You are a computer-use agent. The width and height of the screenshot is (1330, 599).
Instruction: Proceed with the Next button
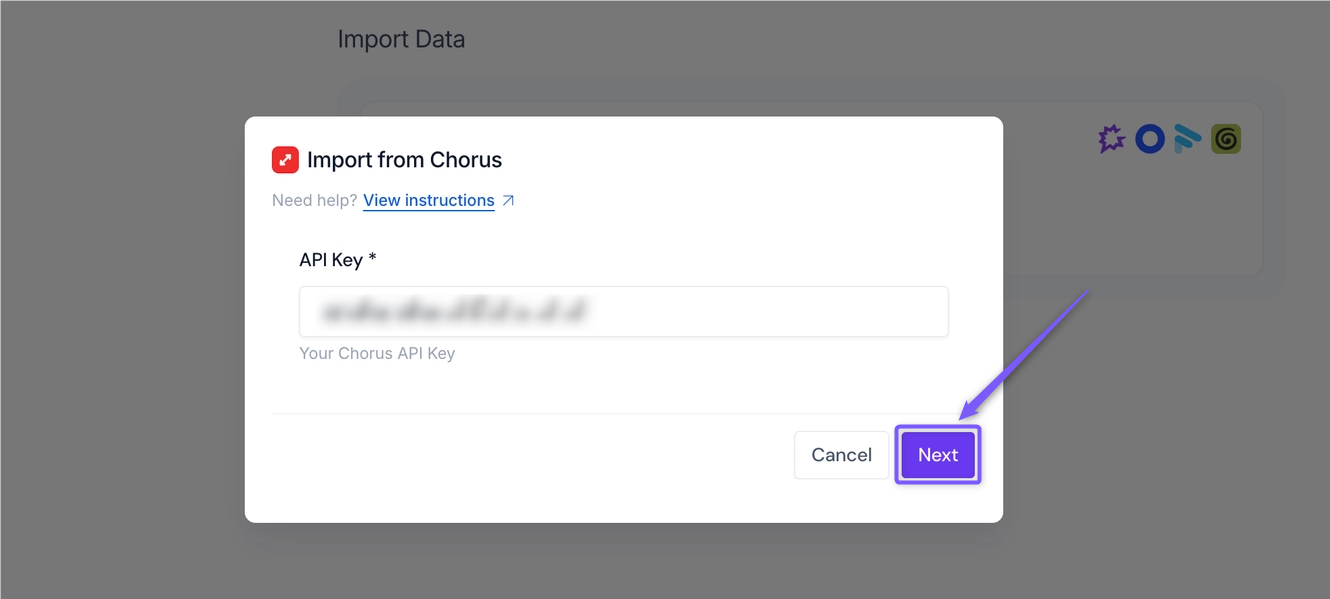click(x=938, y=455)
